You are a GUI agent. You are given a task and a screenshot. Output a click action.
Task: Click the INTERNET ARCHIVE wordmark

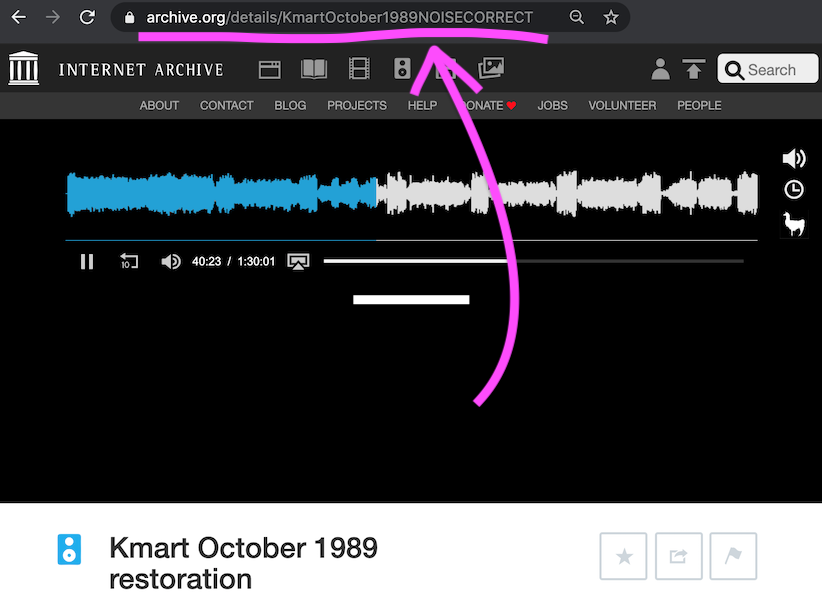tap(141, 70)
